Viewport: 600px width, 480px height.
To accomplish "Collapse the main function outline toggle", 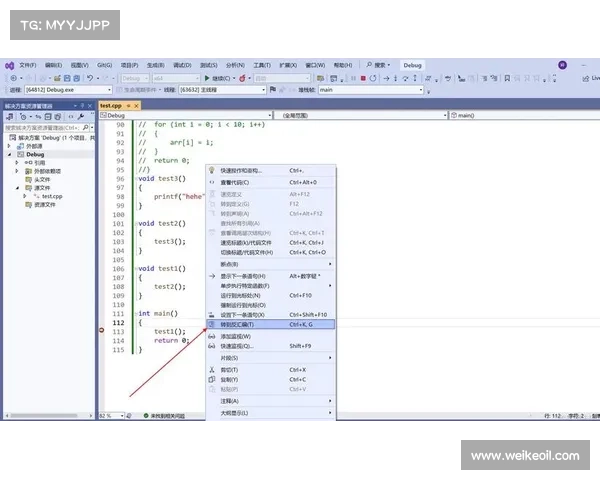I will point(135,314).
